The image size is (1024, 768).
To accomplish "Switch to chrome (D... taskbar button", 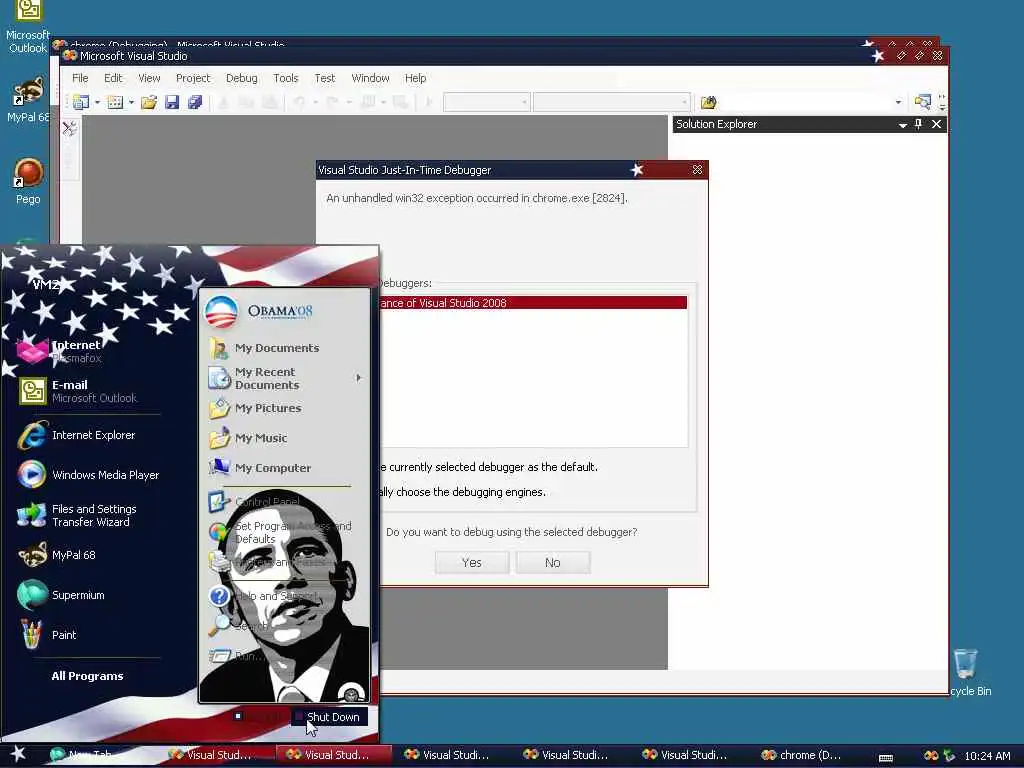I will point(802,756).
